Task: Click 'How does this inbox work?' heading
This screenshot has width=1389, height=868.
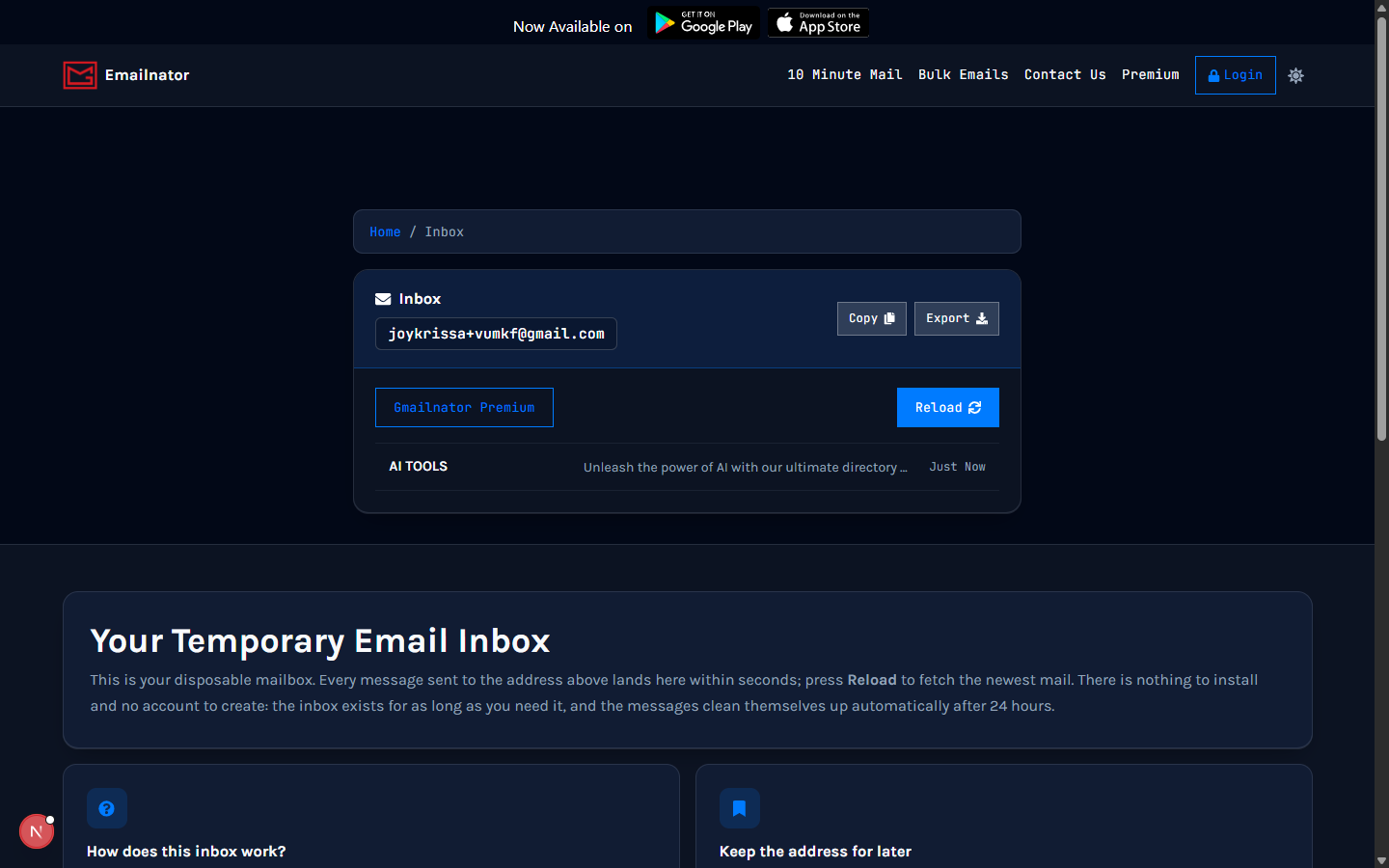Action: pos(186,852)
